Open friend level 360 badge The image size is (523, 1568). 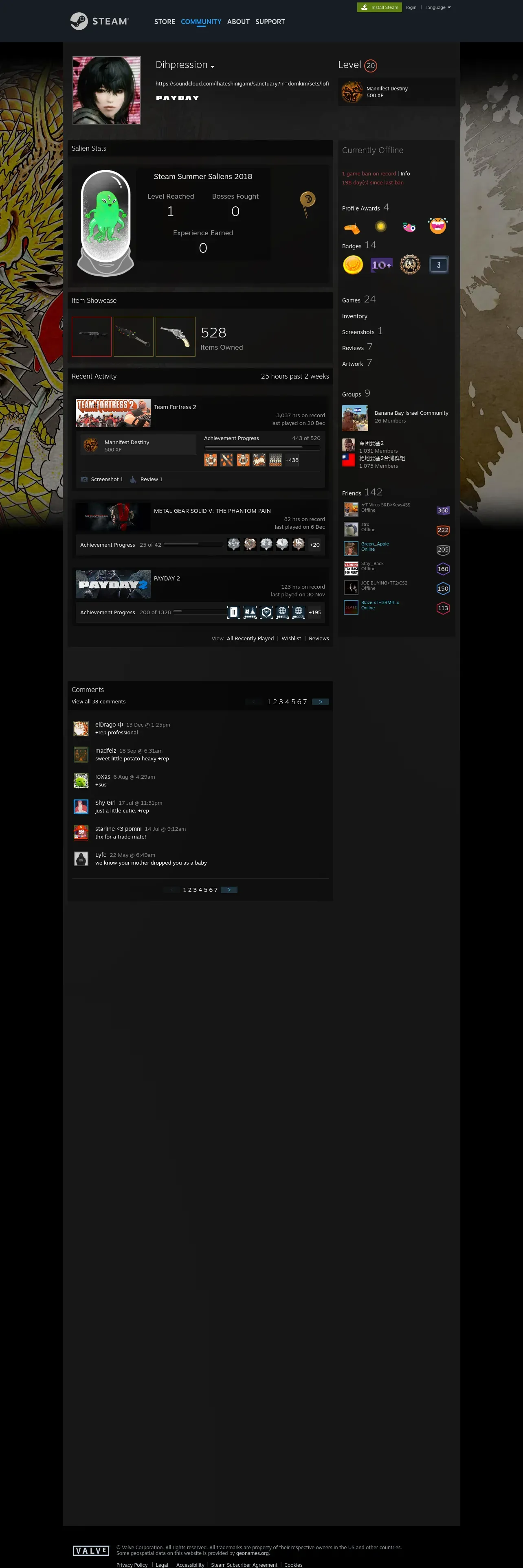click(443, 511)
